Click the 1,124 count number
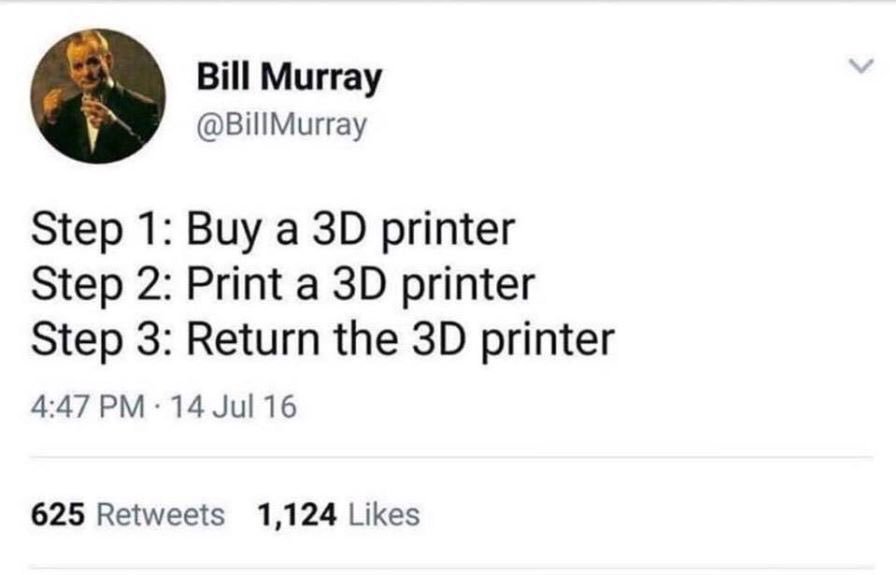This screenshot has width=896, height=575. click(x=297, y=514)
